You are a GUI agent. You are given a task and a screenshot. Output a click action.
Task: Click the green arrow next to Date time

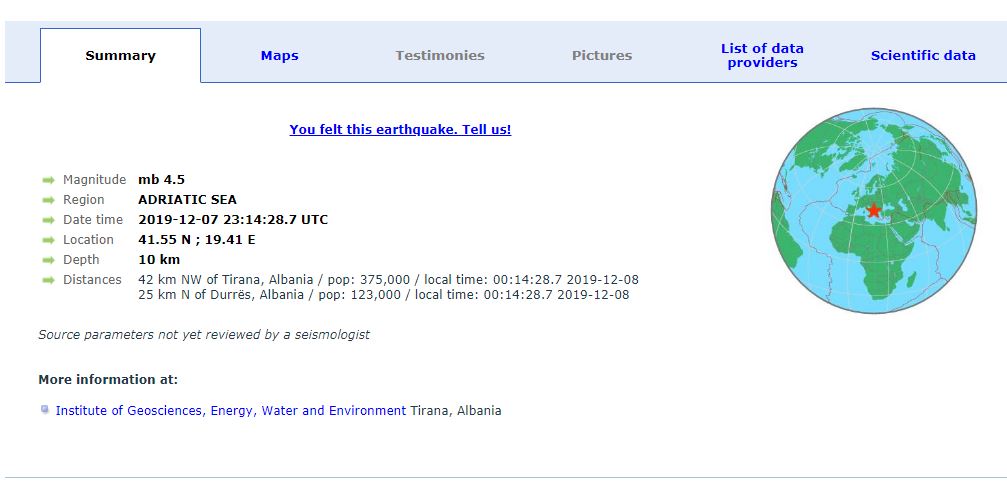tap(47, 220)
